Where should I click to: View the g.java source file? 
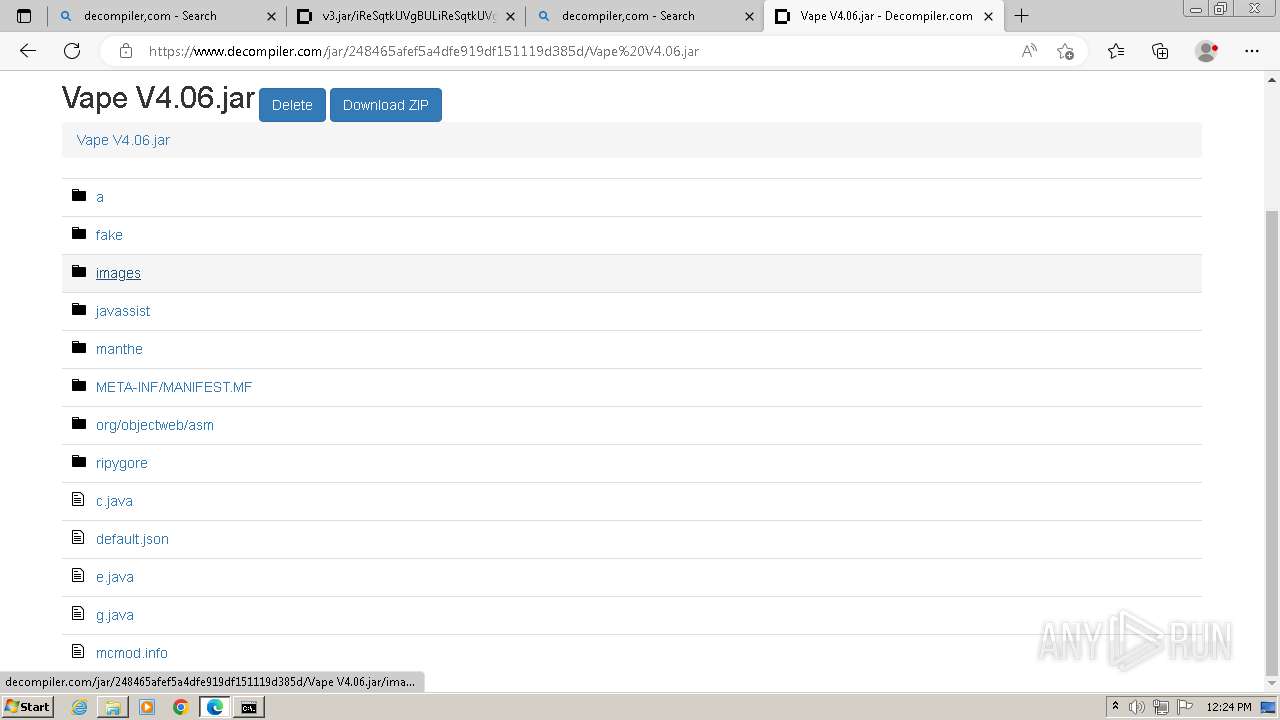[115, 615]
